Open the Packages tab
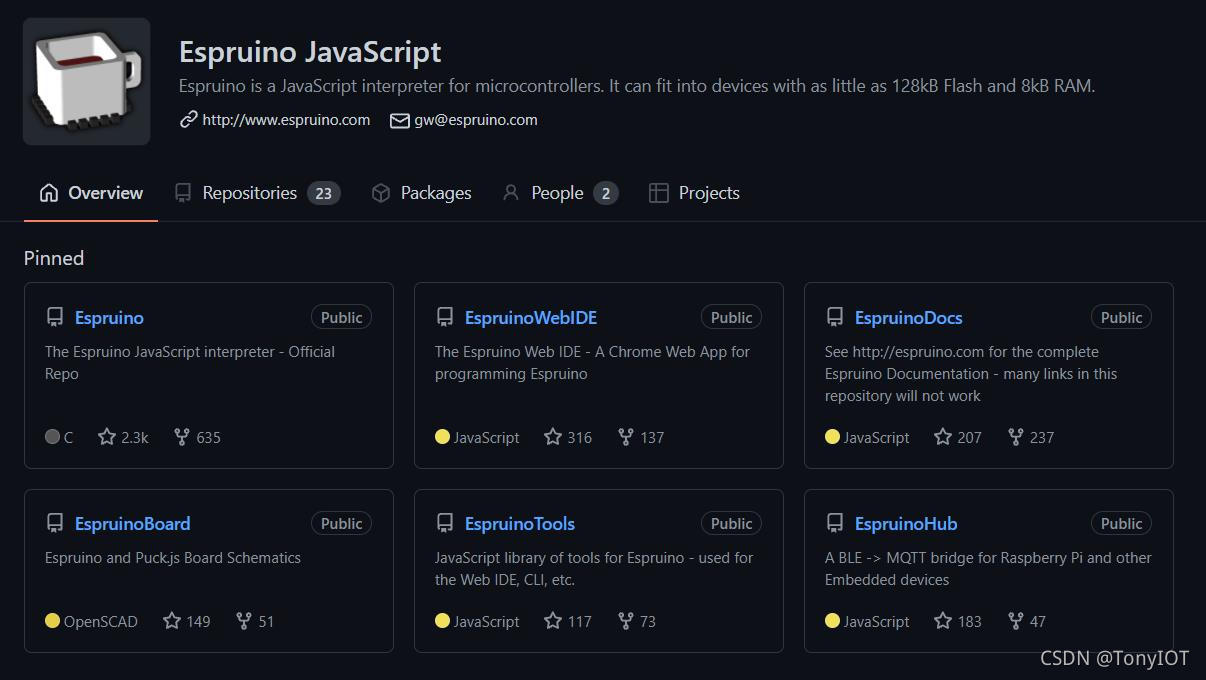The height and width of the screenshot is (680, 1206). pyautogui.click(x=421, y=193)
